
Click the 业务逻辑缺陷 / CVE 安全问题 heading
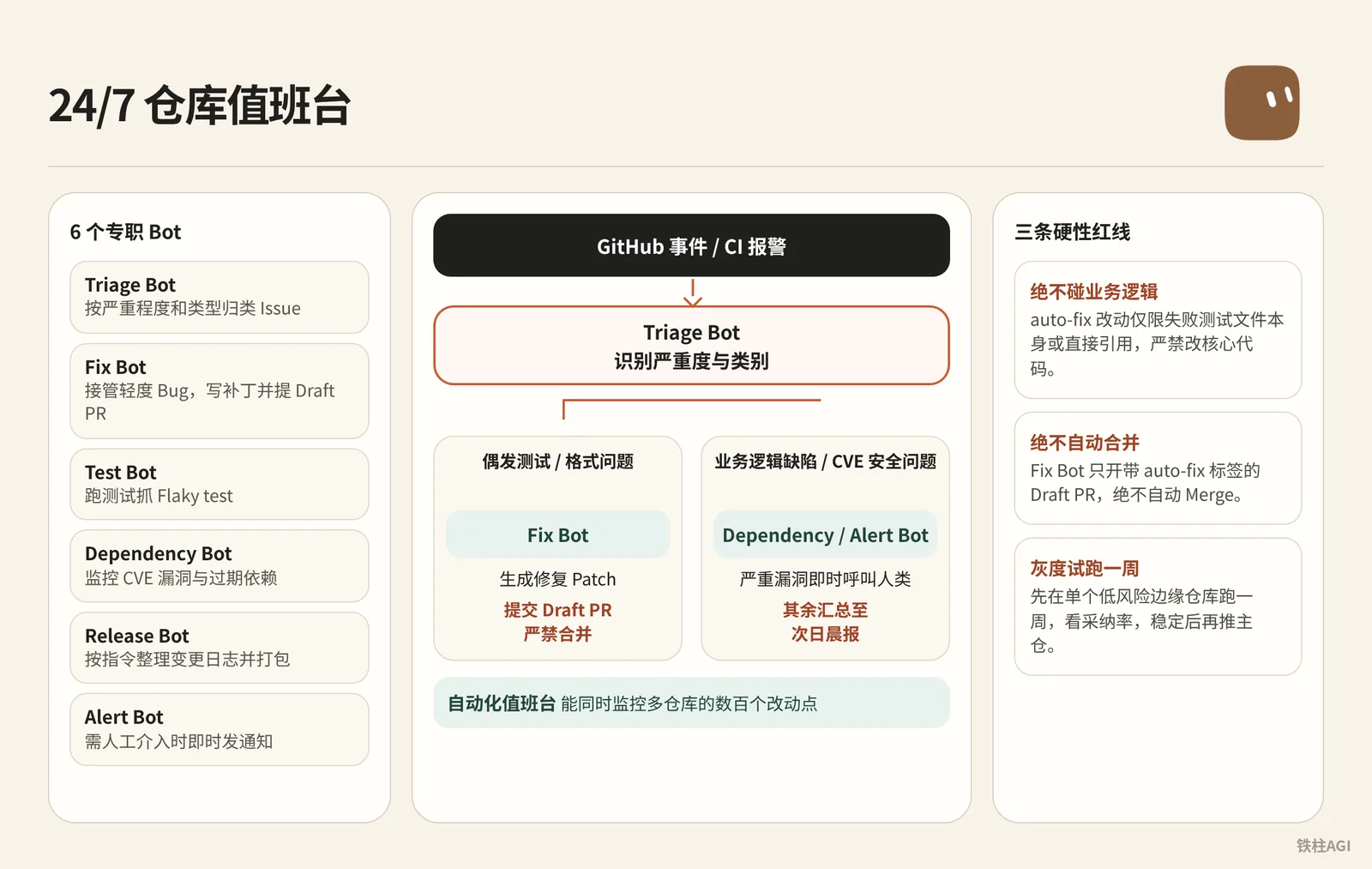[x=825, y=462]
